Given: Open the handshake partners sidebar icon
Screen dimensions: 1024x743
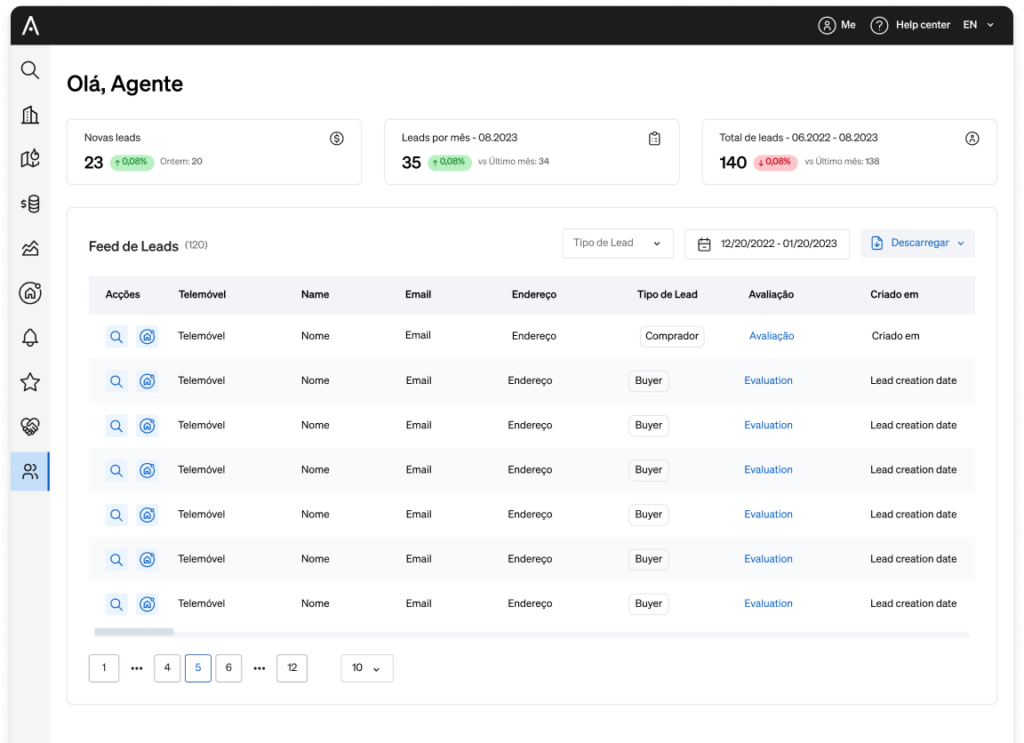Looking at the screenshot, I should [30, 426].
